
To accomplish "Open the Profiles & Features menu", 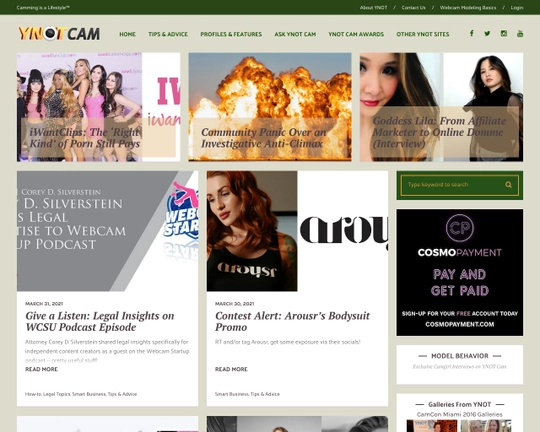I will (231, 34).
